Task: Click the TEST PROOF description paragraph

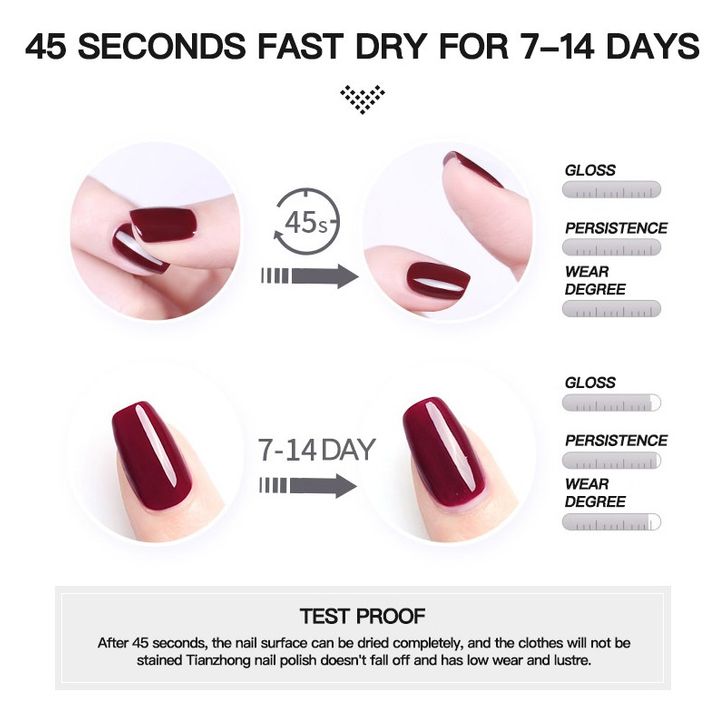Action: coord(363,651)
